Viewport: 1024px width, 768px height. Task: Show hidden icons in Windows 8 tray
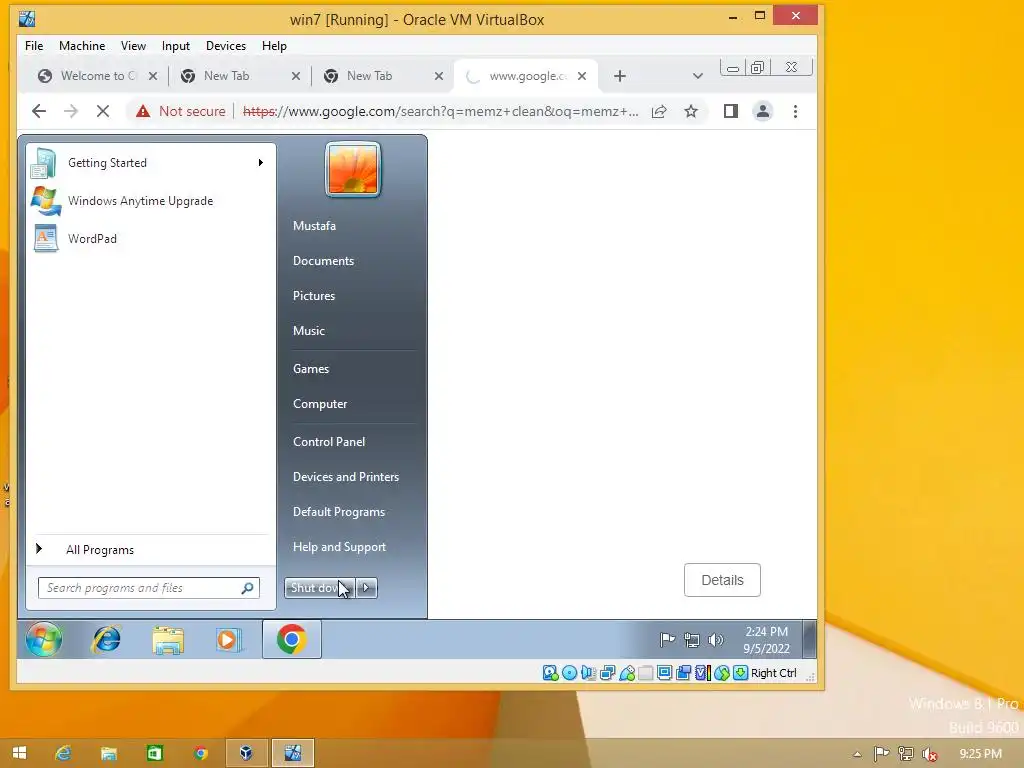857,754
